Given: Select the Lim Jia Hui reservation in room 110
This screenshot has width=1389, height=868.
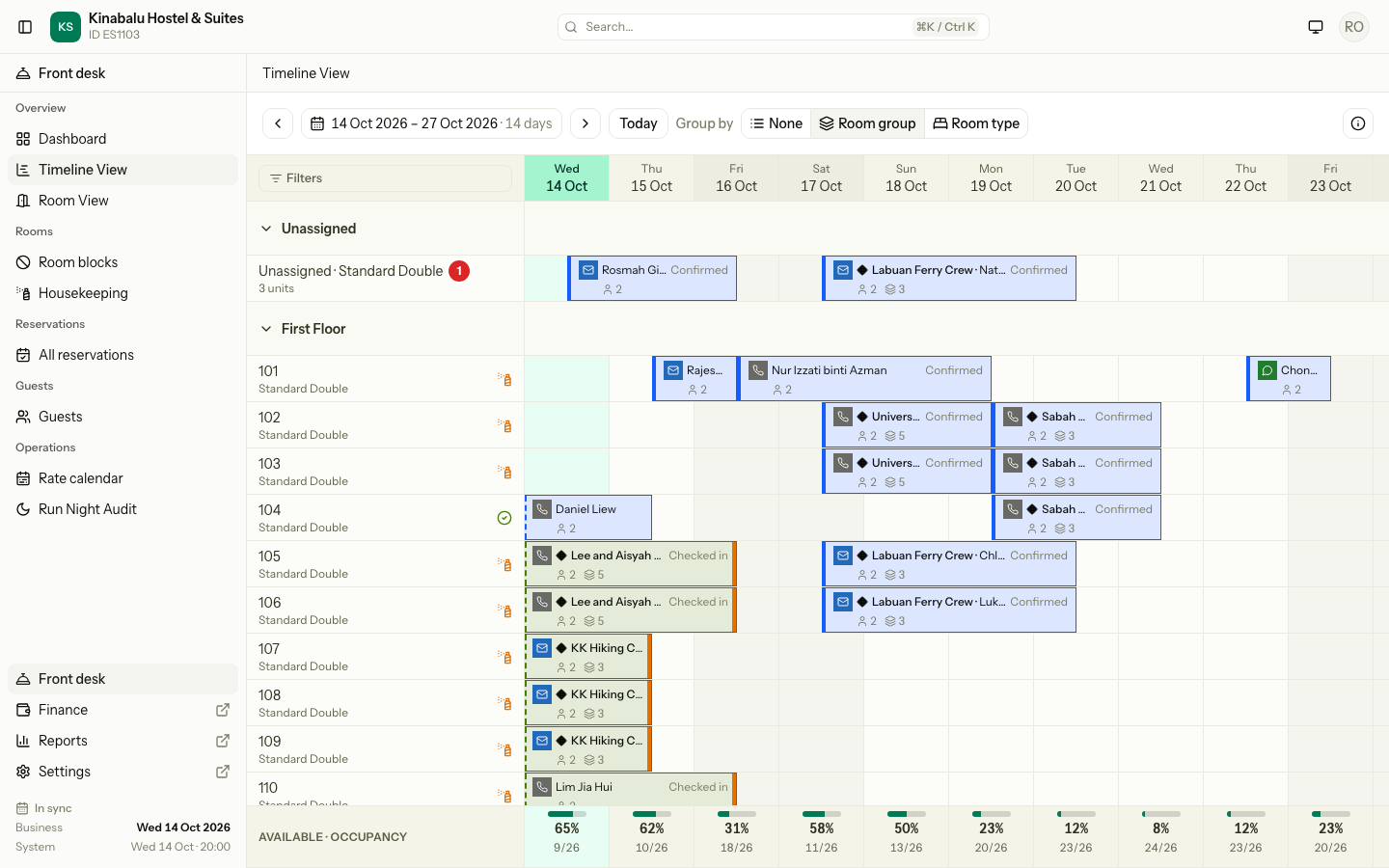Looking at the screenshot, I should click(x=631, y=789).
